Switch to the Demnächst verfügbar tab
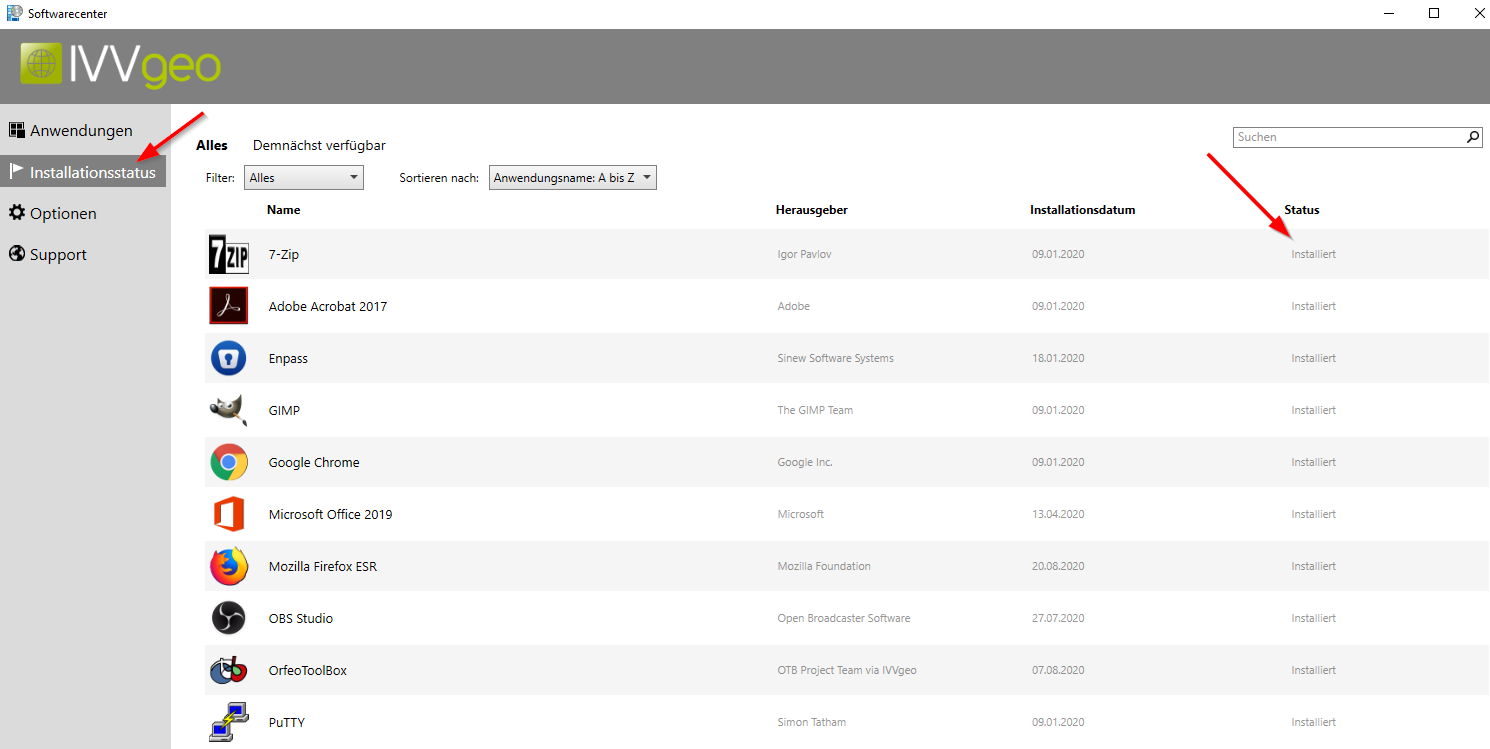Screen dimensions: 1490x749 [319, 145]
